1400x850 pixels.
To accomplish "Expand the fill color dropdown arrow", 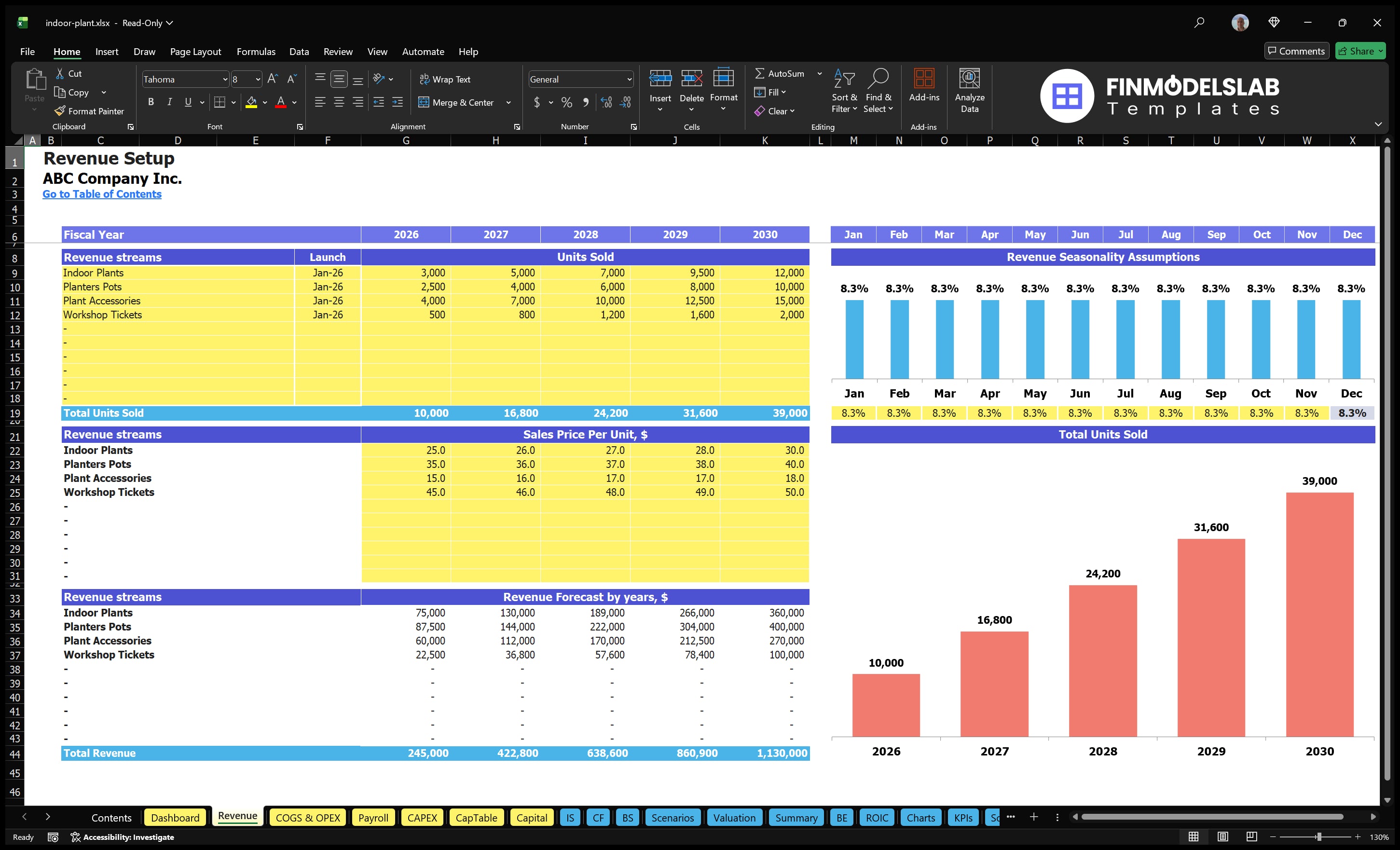I will pos(265,103).
